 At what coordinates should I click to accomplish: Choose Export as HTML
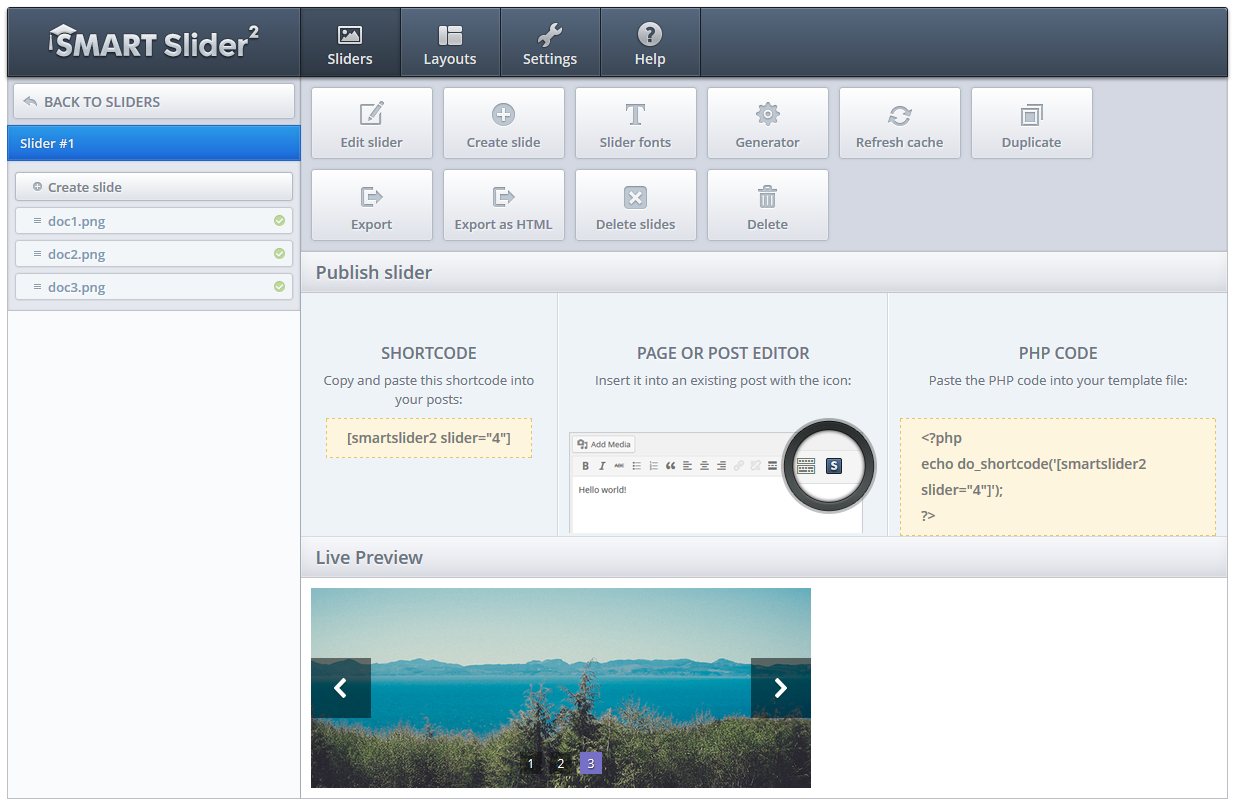504,205
